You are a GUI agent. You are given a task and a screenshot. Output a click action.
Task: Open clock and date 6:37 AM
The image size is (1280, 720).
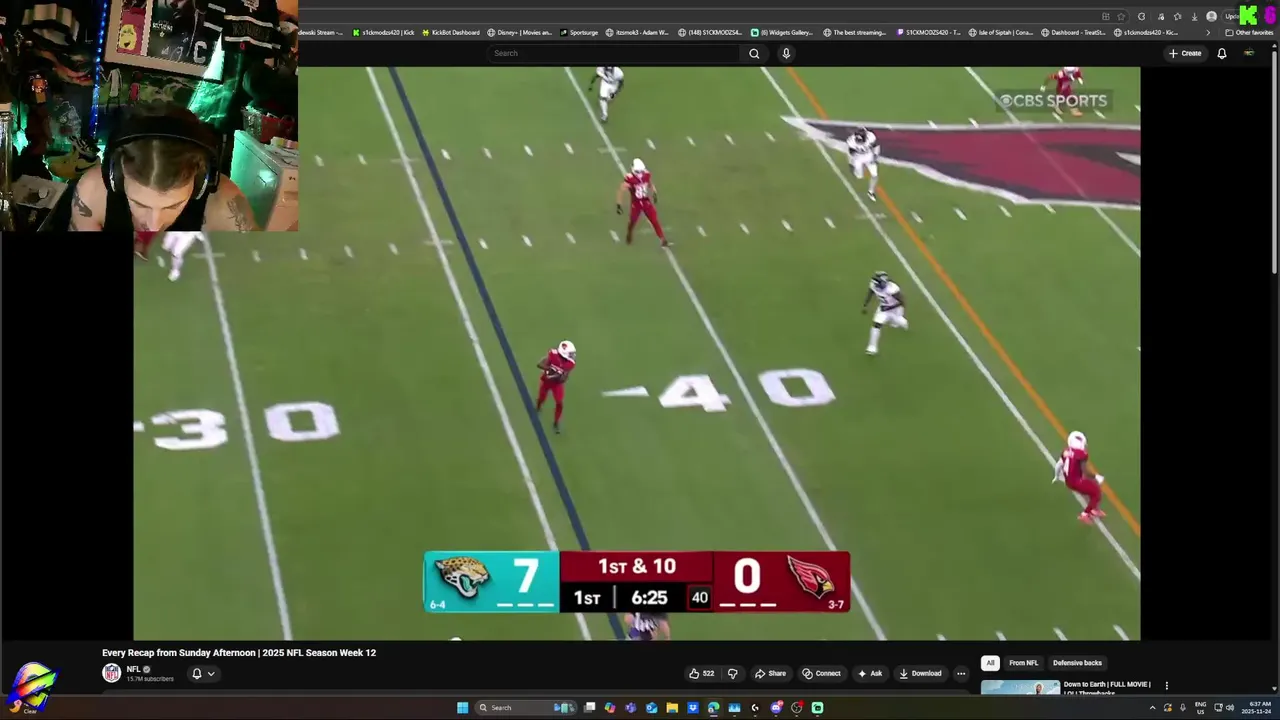(1256, 707)
